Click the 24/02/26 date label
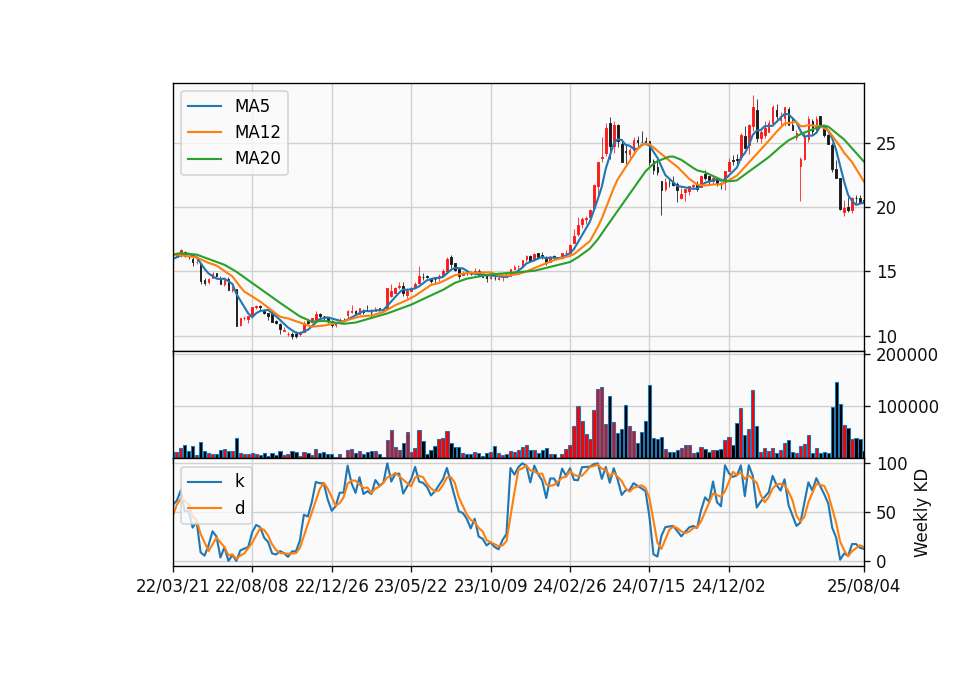The height and width of the screenshot is (690, 960). 569,586
